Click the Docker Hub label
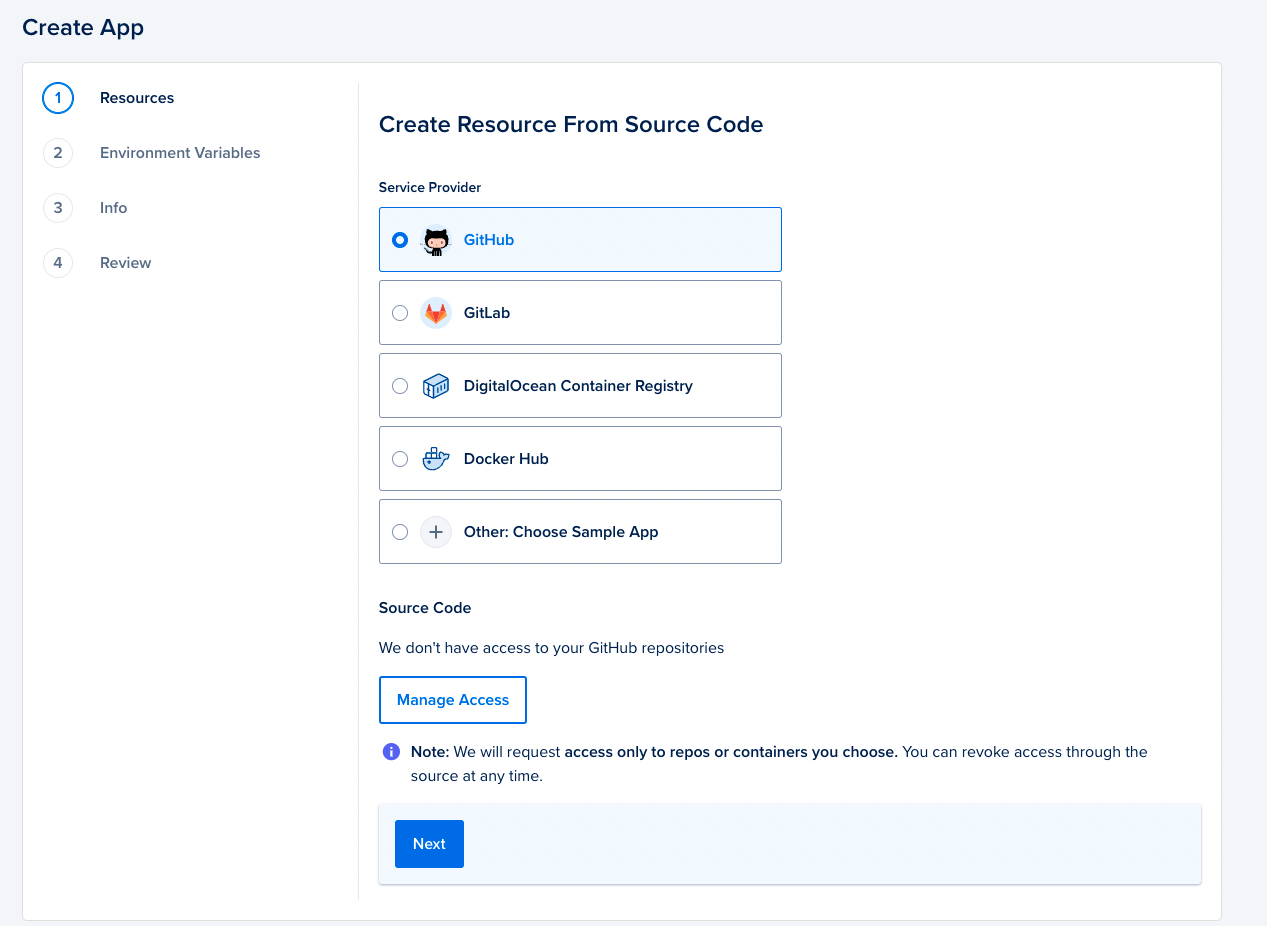 (x=506, y=459)
